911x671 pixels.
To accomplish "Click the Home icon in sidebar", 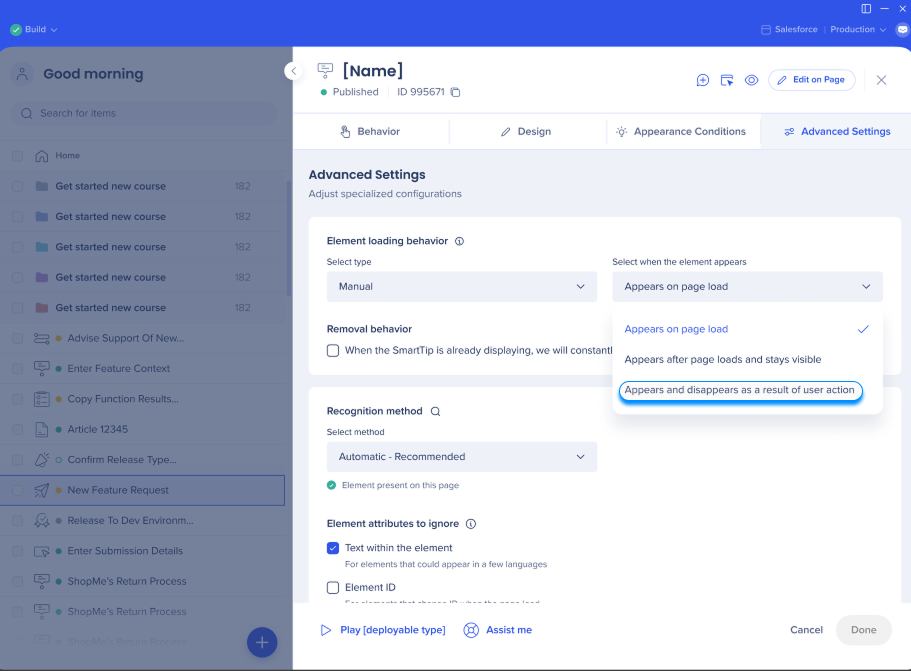I will 42,156.
